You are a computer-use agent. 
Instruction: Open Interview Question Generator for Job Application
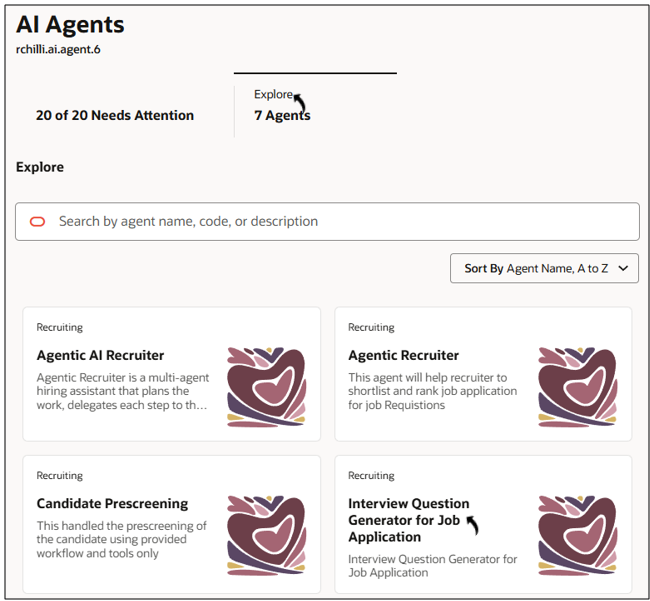[408, 520]
